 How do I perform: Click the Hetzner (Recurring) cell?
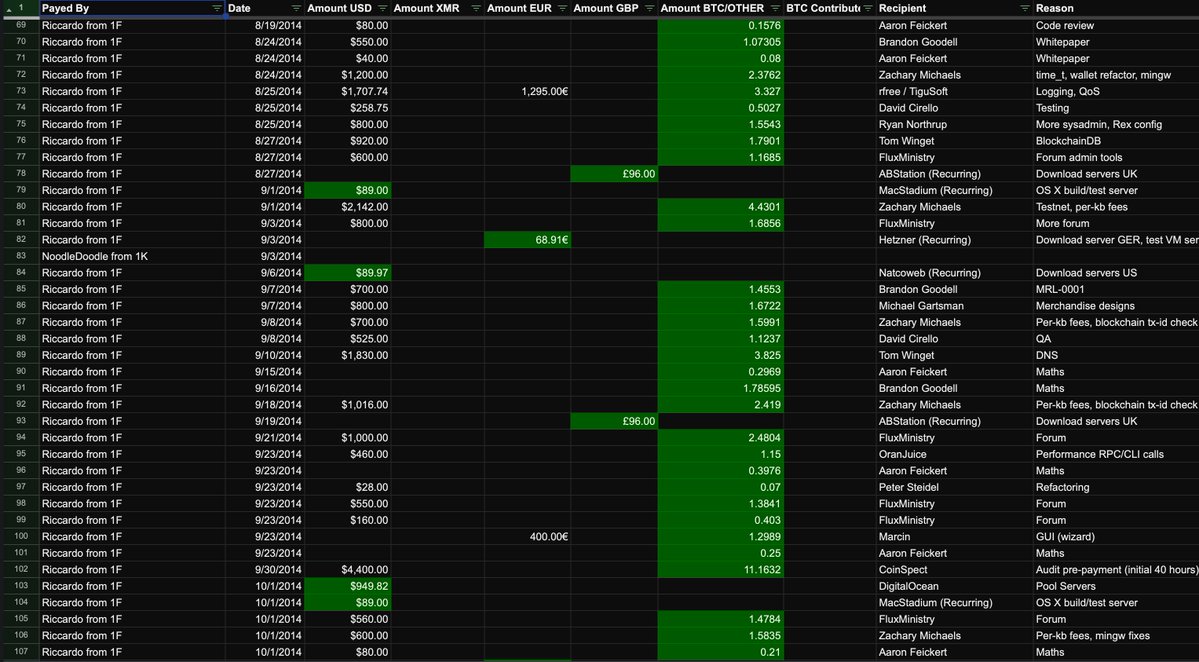pyautogui.click(x=954, y=240)
